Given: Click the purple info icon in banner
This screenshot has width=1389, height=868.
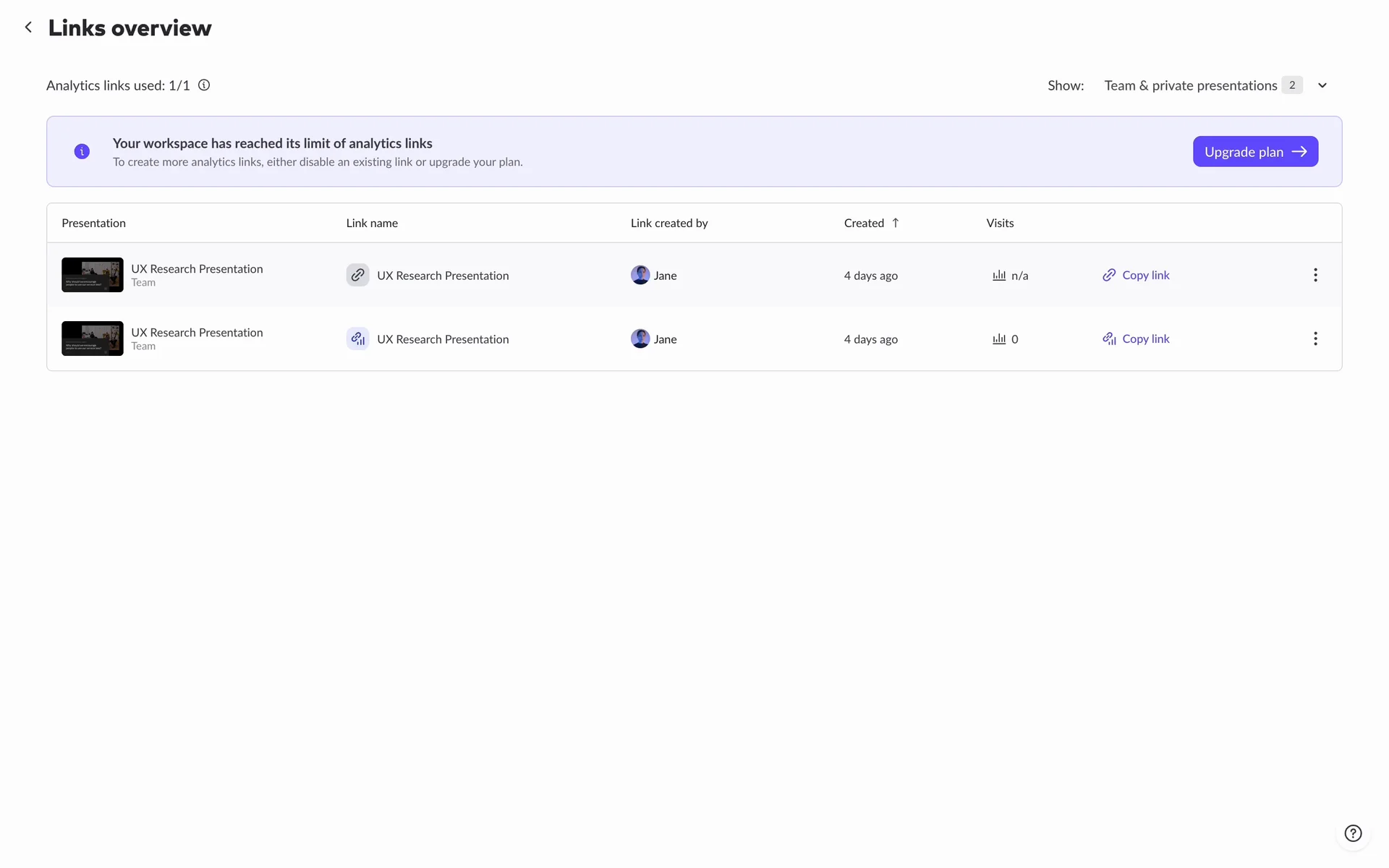Looking at the screenshot, I should pos(82,151).
